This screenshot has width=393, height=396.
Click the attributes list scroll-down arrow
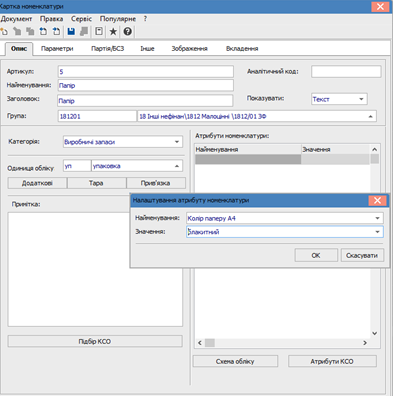(x=375, y=333)
